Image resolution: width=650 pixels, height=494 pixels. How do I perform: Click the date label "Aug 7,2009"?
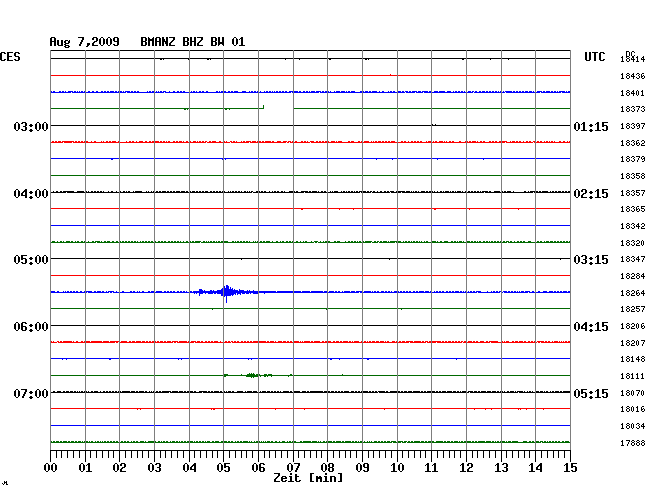coord(85,42)
